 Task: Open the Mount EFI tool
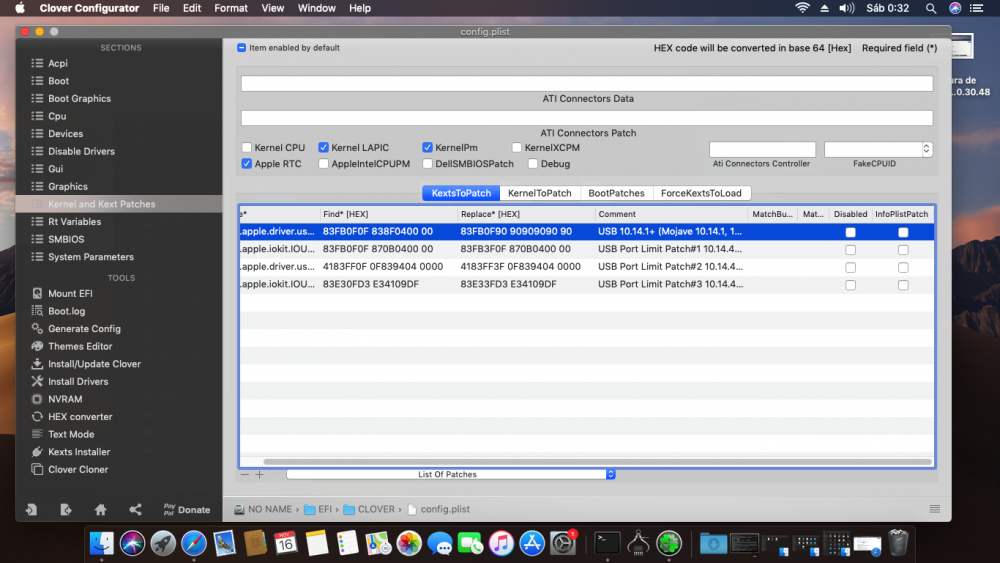tap(70, 293)
